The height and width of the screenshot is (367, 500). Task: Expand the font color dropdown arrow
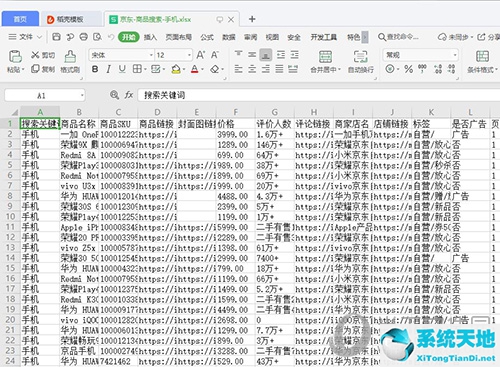pyautogui.click(x=202, y=70)
